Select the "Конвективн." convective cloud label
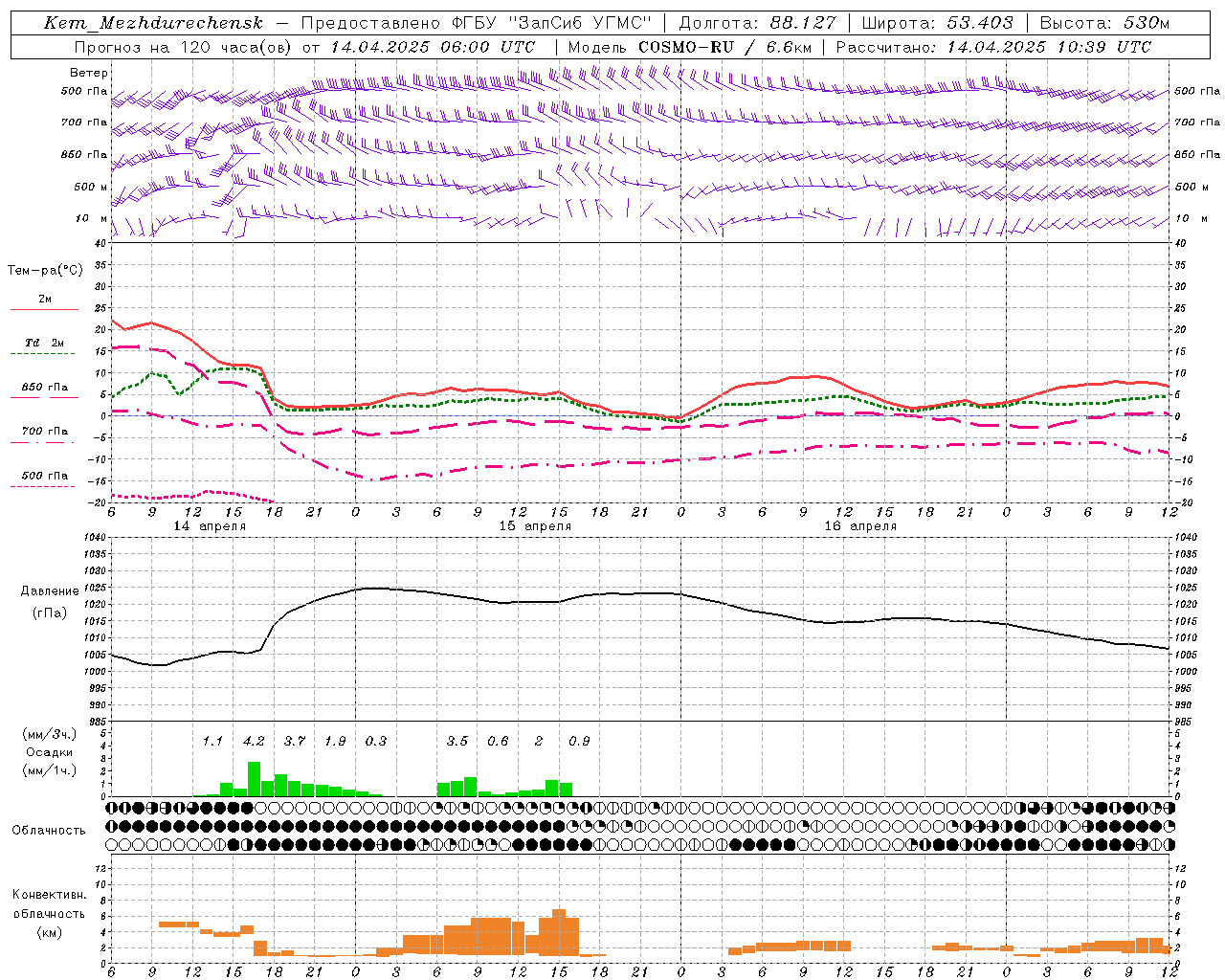The width and height of the screenshot is (1225, 980). coord(50,895)
